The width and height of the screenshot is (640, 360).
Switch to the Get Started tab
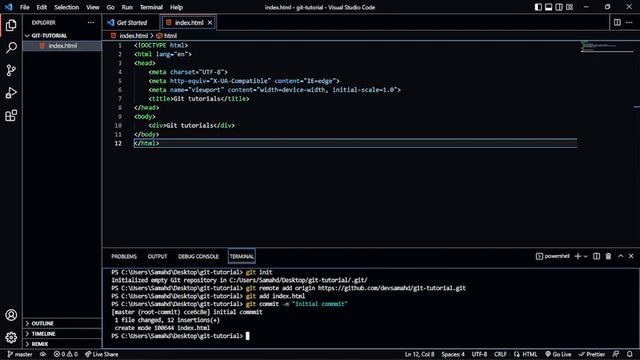(x=131, y=22)
